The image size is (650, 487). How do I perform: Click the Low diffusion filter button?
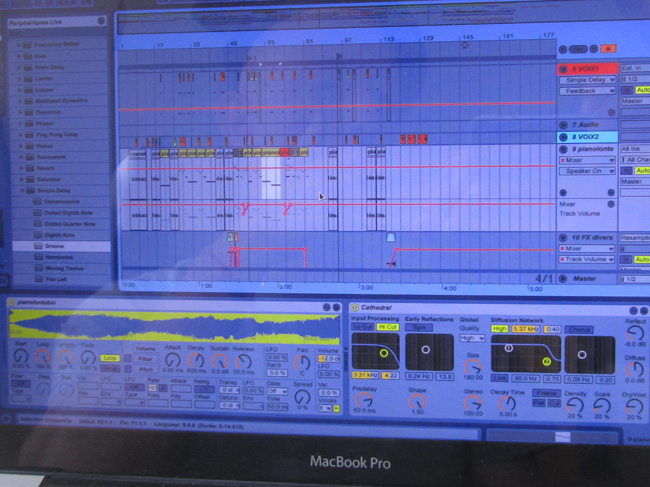[x=500, y=378]
